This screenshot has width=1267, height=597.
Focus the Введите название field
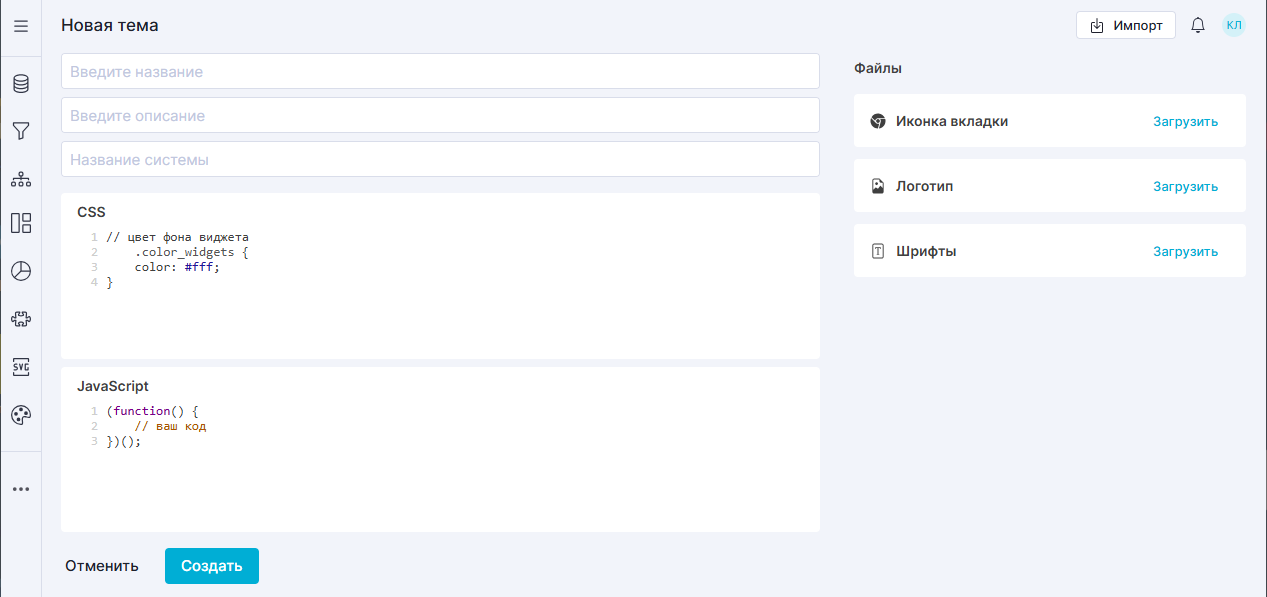click(440, 72)
